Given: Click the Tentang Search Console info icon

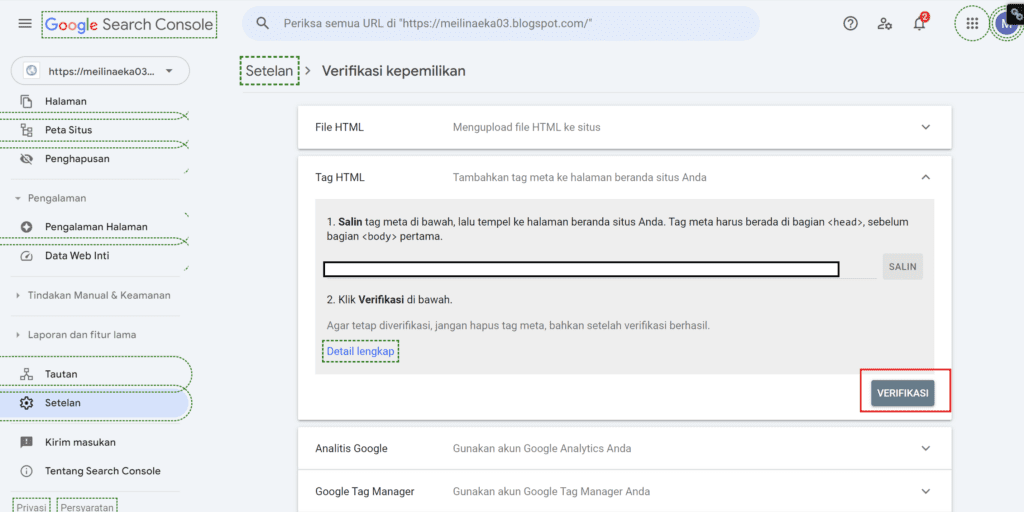Looking at the screenshot, I should (x=26, y=471).
